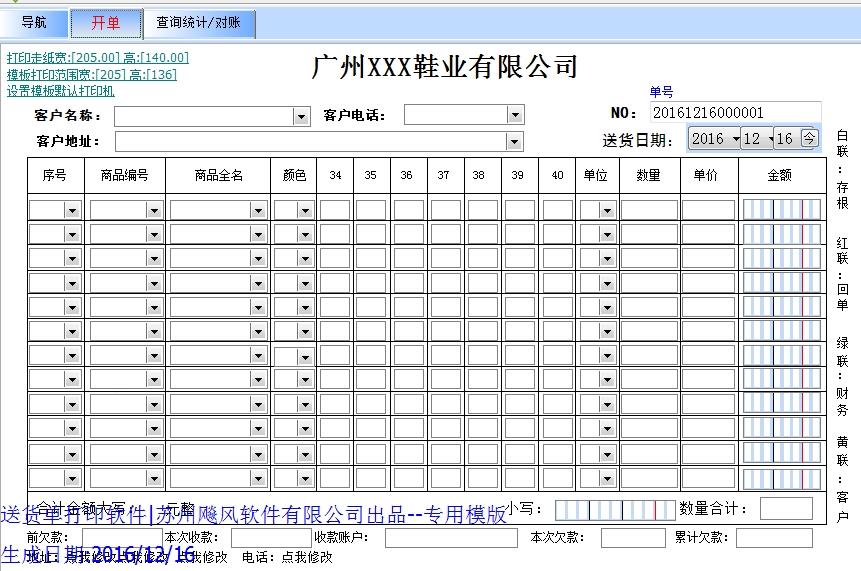The image size is (861, 571).
Task: Click the 今 today button
Action: click(809, 138)
